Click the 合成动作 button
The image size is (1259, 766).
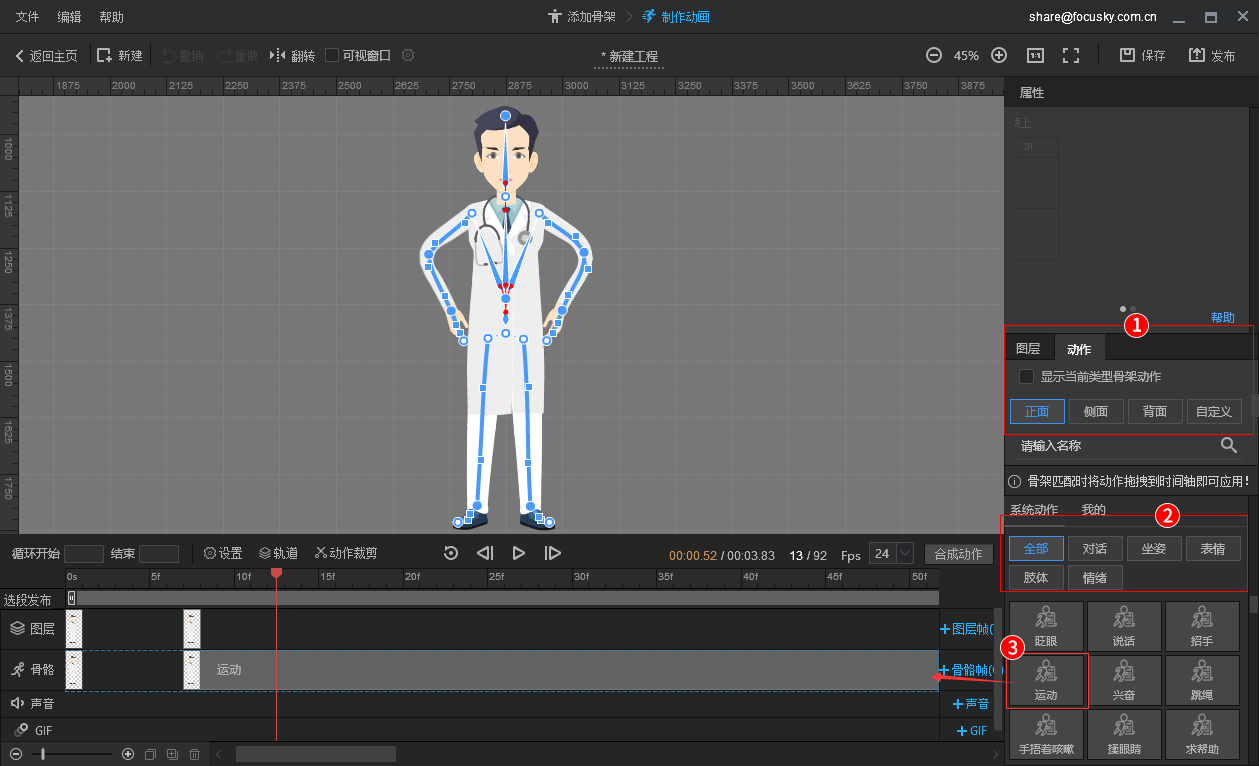click(957, 554)
